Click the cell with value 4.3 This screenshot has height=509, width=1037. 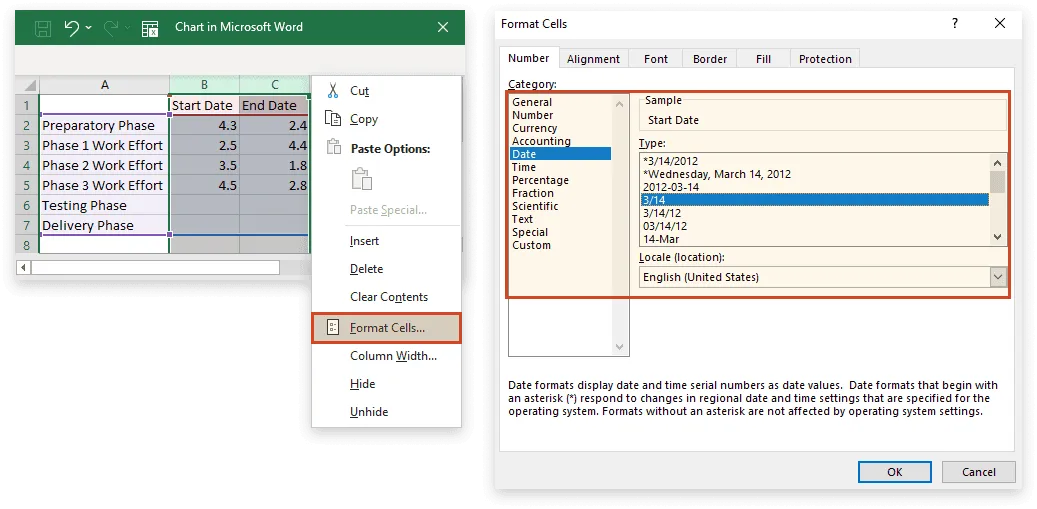click(204, 126)
